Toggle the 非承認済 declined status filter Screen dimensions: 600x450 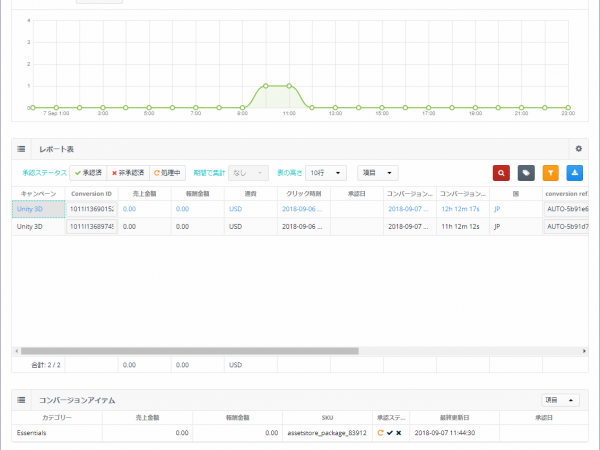(128, 173)
